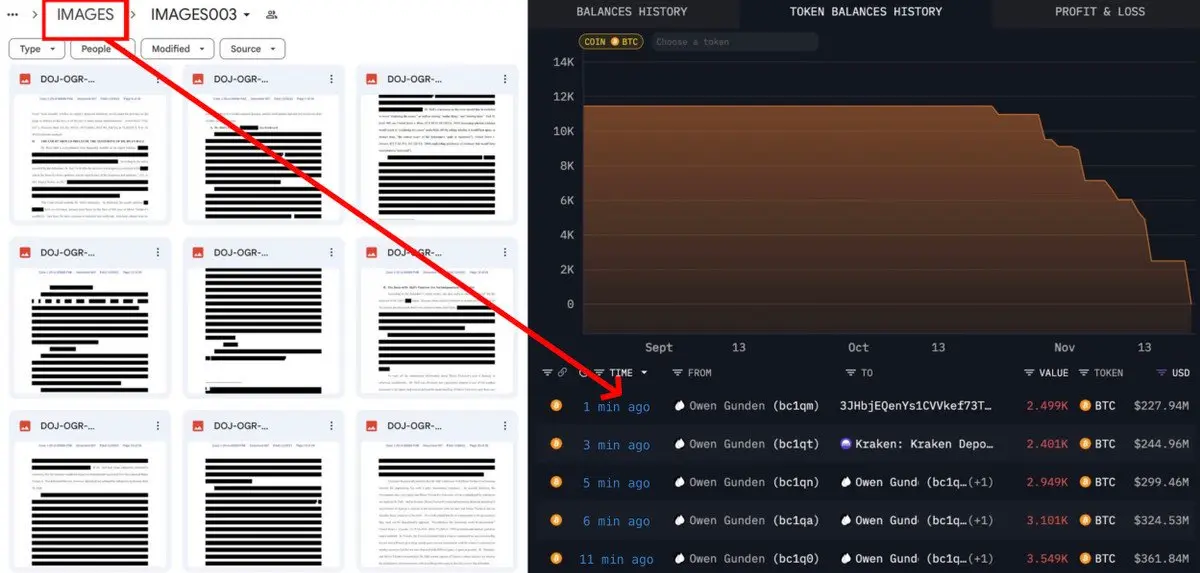Switch to the Profit & Loss tab
The width and height of the screenshot is (1200, 573).
pyautogui.click(x=1100, y=12)
